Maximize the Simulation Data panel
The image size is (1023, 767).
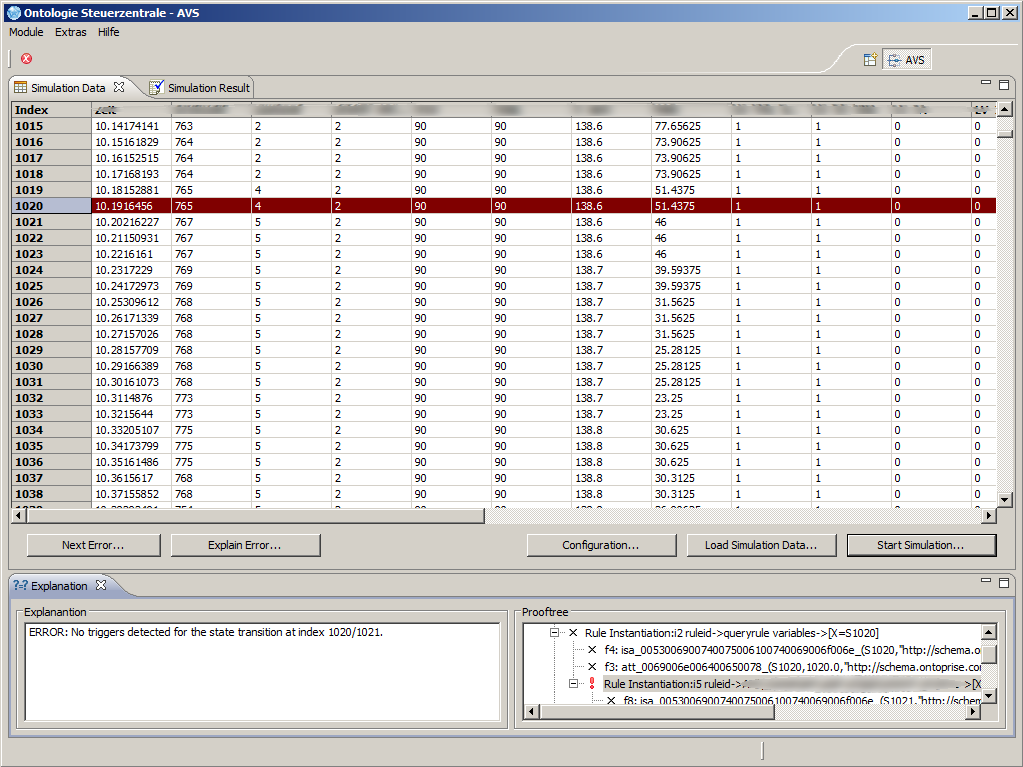click(1003, 85)
